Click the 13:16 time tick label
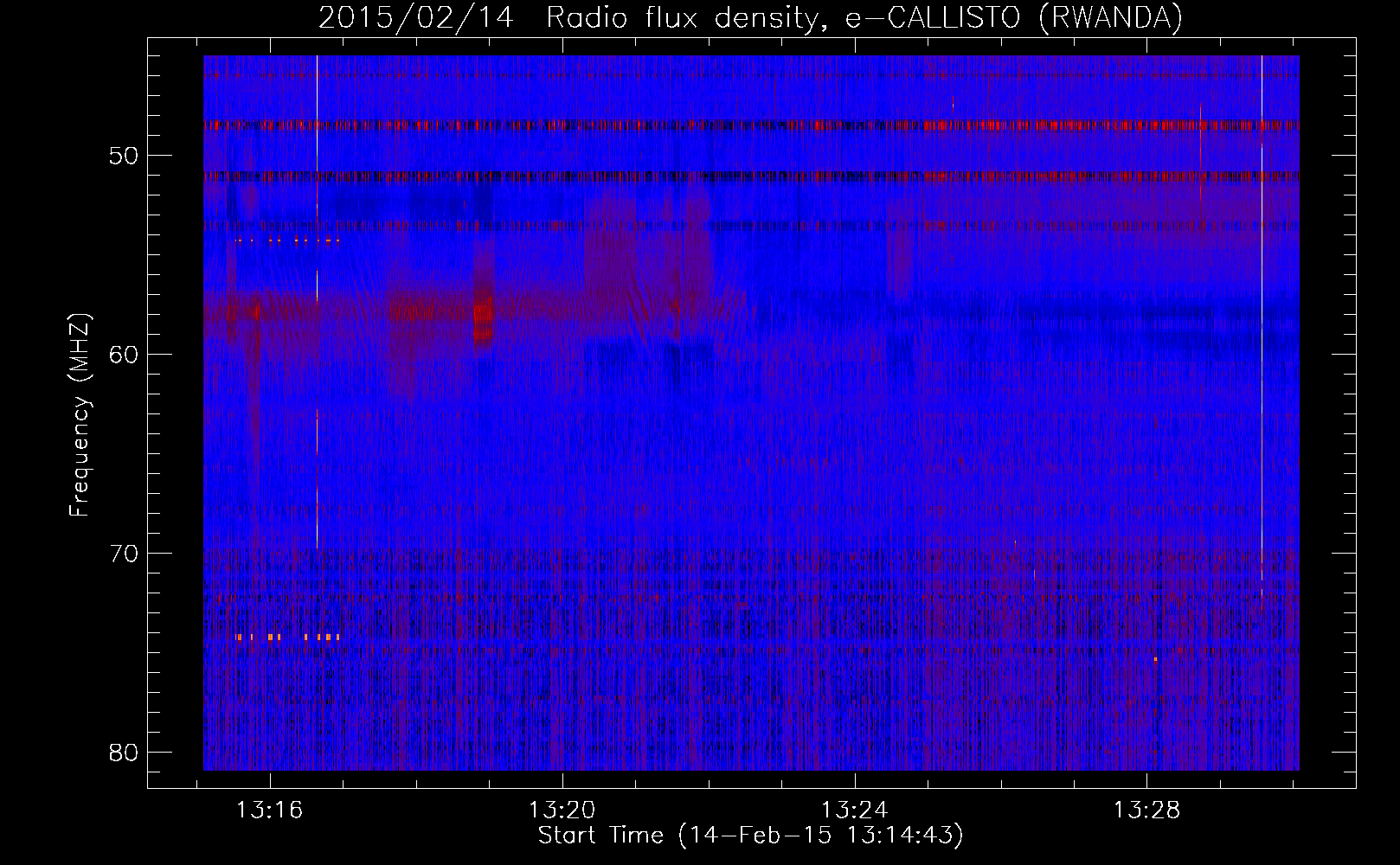The height and width of the screenshot is (865, 1400). pos(270,811)
